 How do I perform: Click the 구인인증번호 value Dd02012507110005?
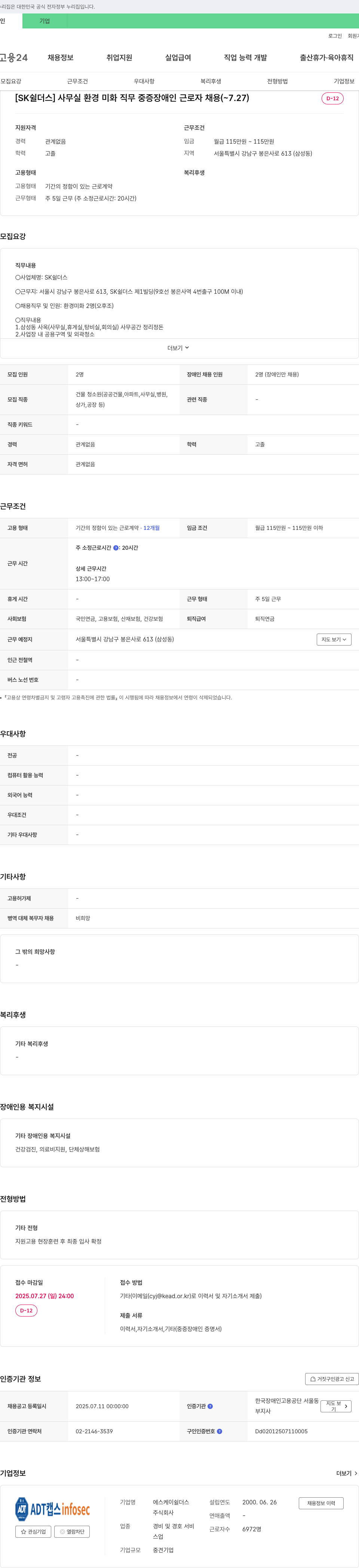click(281, 1431)
